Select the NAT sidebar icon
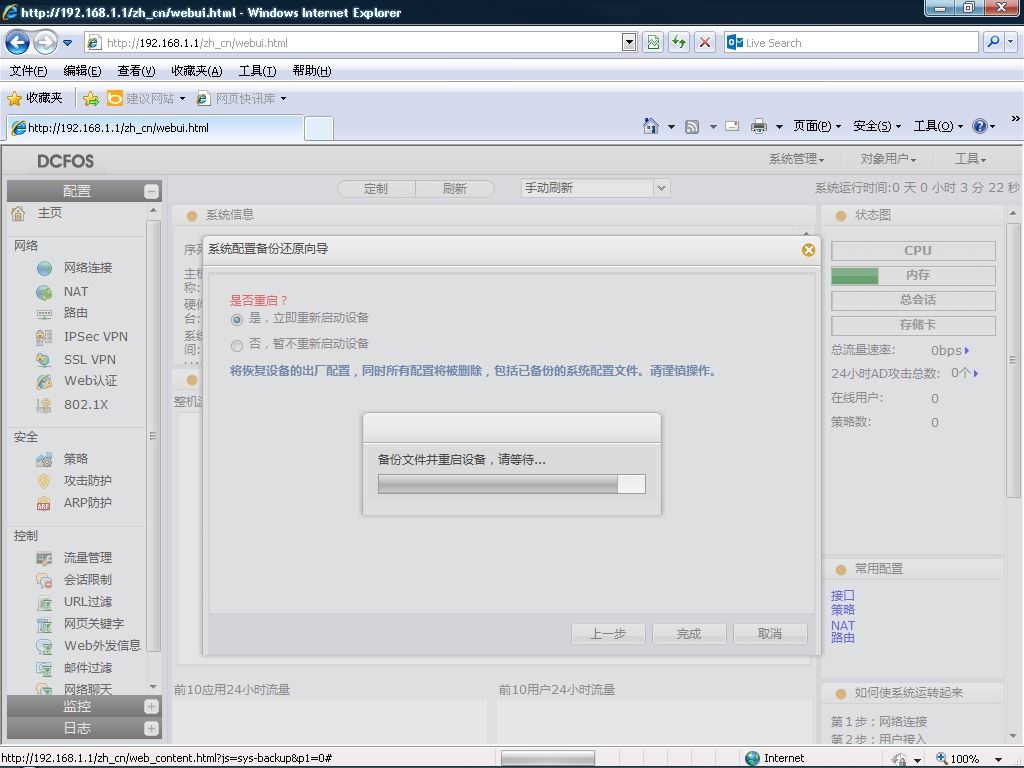 [x=44, y=292]
